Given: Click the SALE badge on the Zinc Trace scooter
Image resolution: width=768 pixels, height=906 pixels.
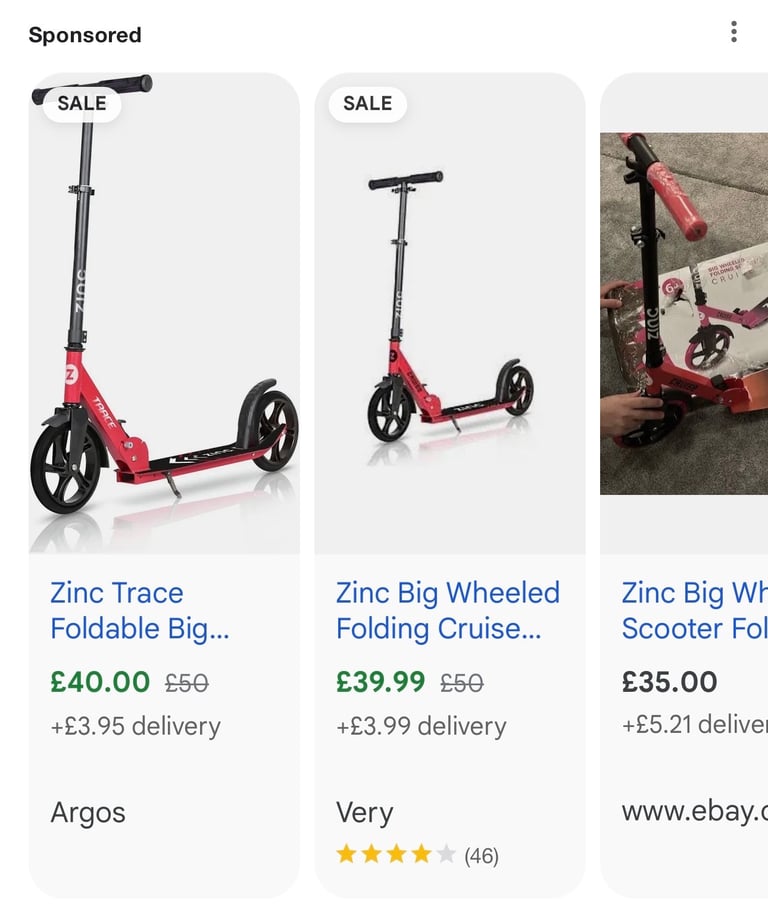Looking at the screenshot, I should pyautogui.click(x=83, y=103).
